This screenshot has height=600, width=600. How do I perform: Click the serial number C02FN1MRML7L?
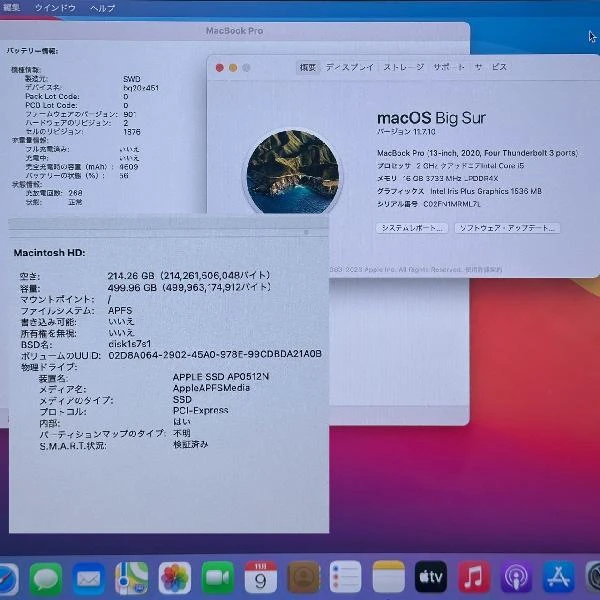[452, 204]
